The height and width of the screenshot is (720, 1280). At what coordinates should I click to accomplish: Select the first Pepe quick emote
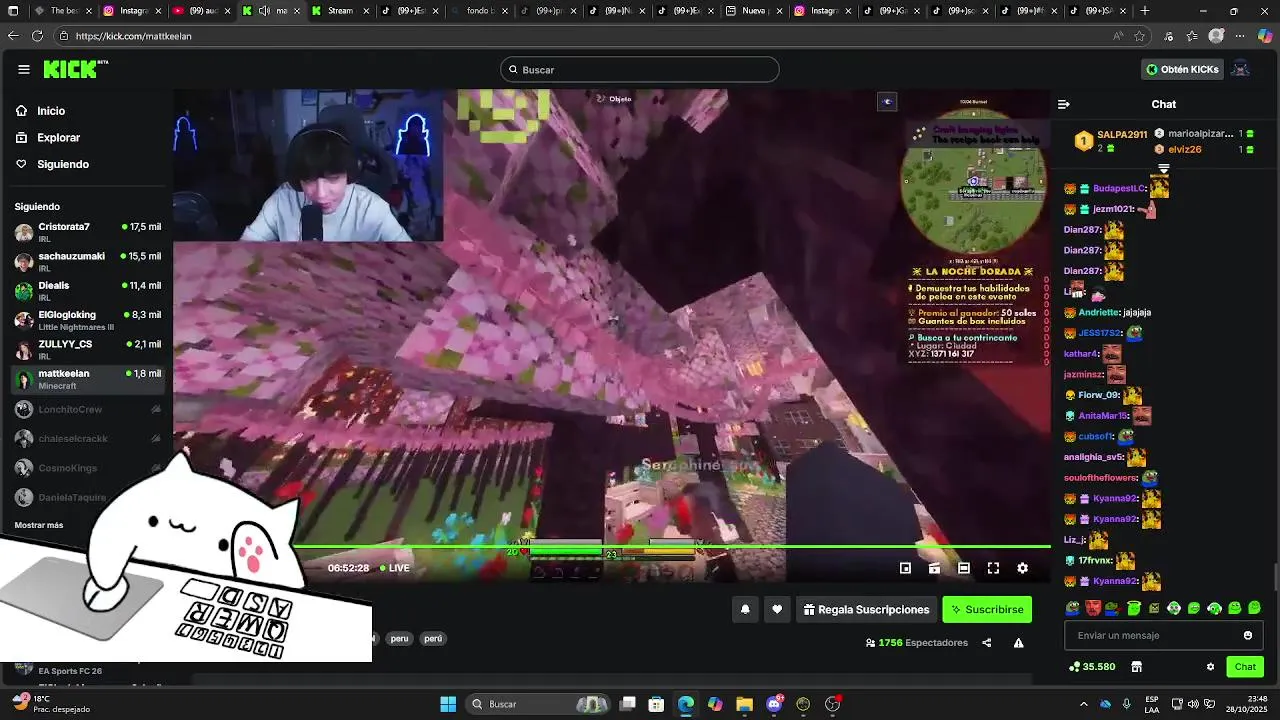[x=1073, y=608]
